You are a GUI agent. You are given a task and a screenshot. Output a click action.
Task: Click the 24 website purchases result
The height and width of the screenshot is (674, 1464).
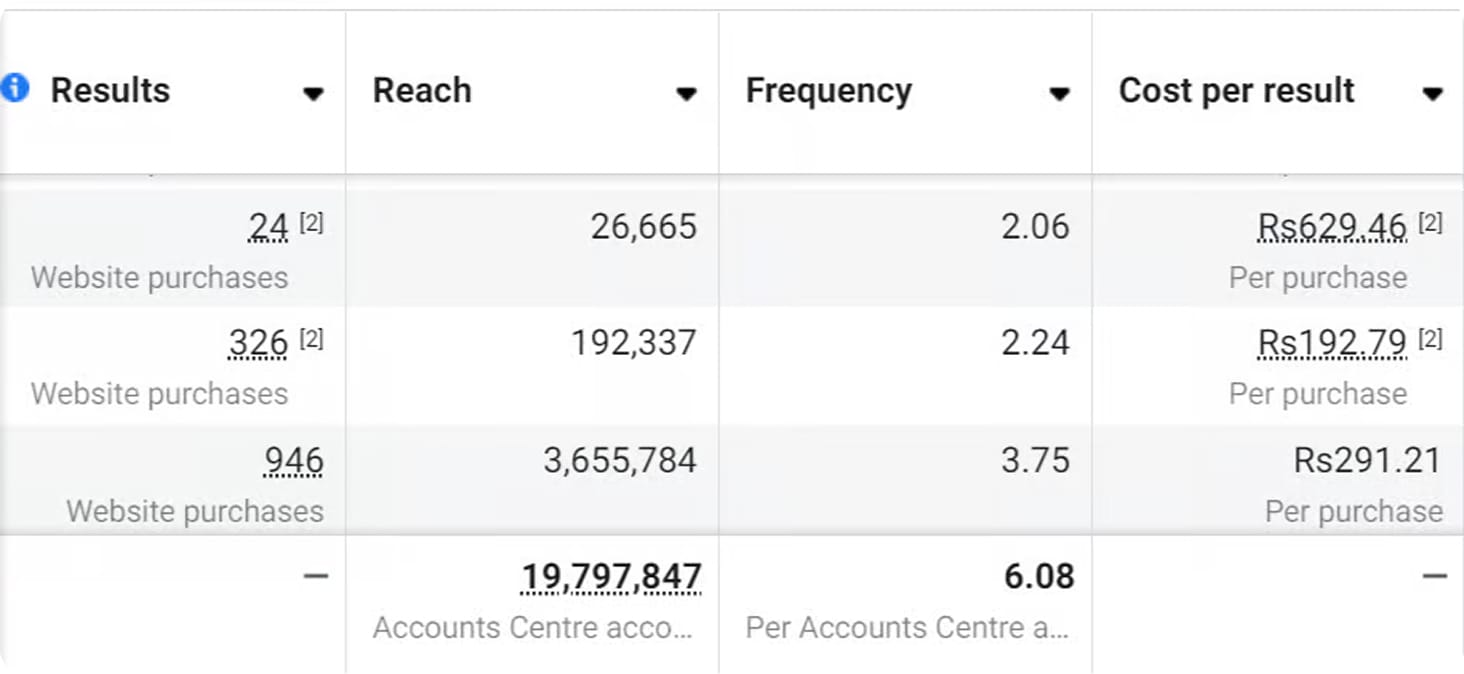click(x=268, y=228)
